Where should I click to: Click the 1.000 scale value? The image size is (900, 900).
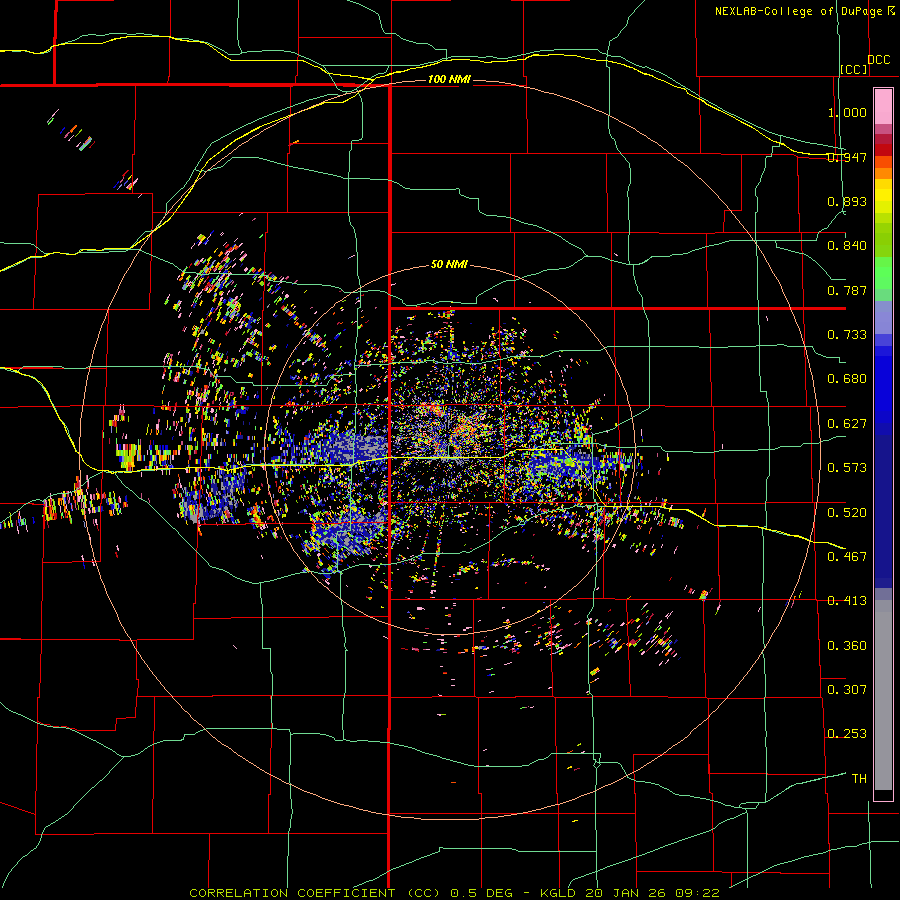(x=847, y=112)
